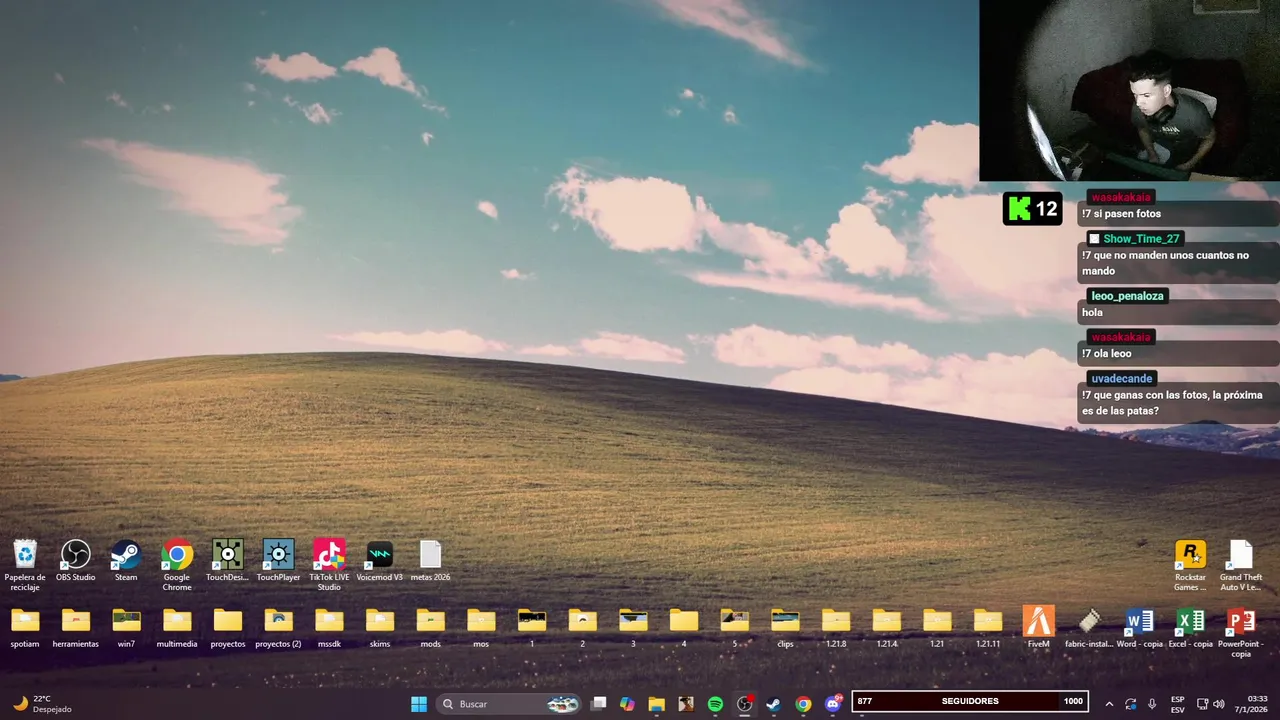Select the Grand Theft Auto V shortcut
The height and width of the screenshot is (720, 1280).
1241,565
